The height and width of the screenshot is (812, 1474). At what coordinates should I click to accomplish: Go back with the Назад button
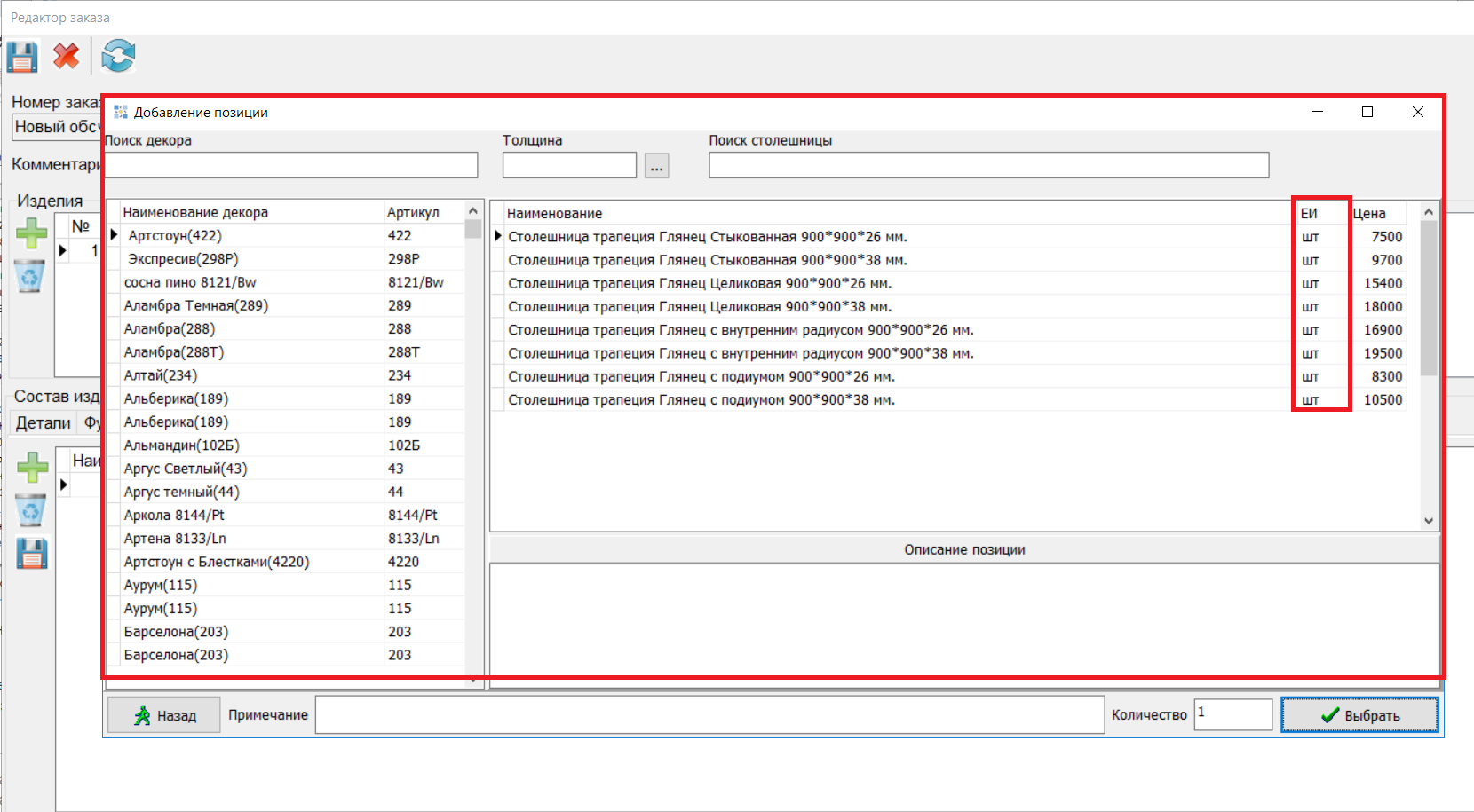(164, 715)
